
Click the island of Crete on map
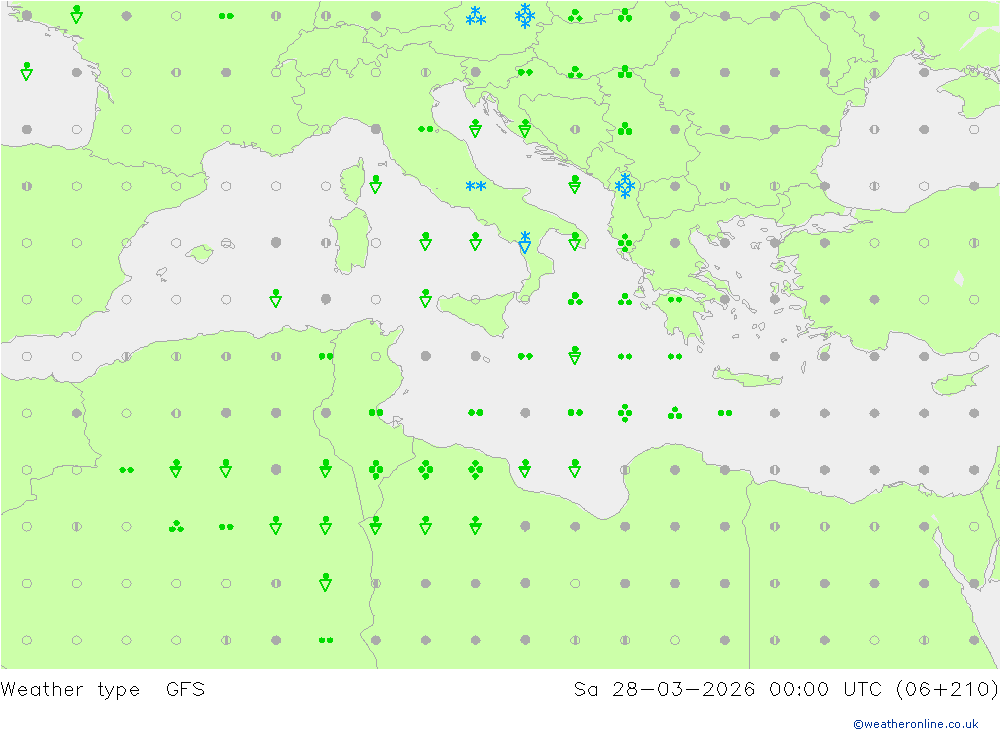(747, 378)
